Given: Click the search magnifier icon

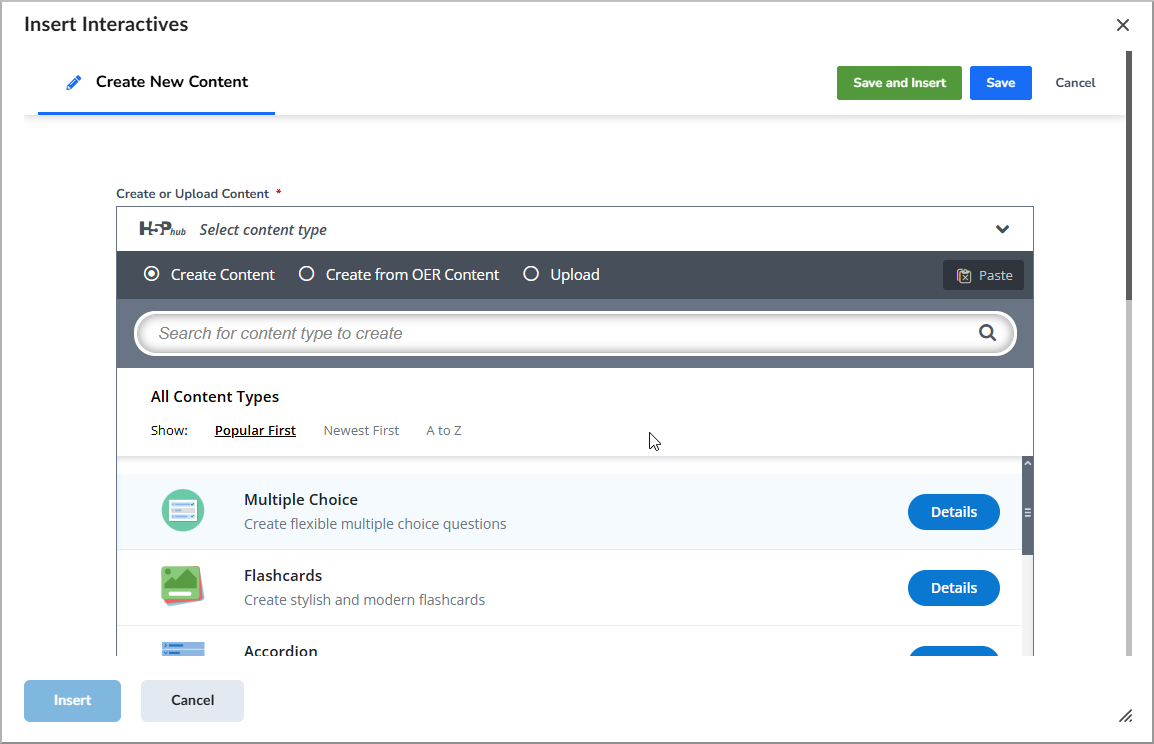Looking at the screenshot, I should coord(988,332).
